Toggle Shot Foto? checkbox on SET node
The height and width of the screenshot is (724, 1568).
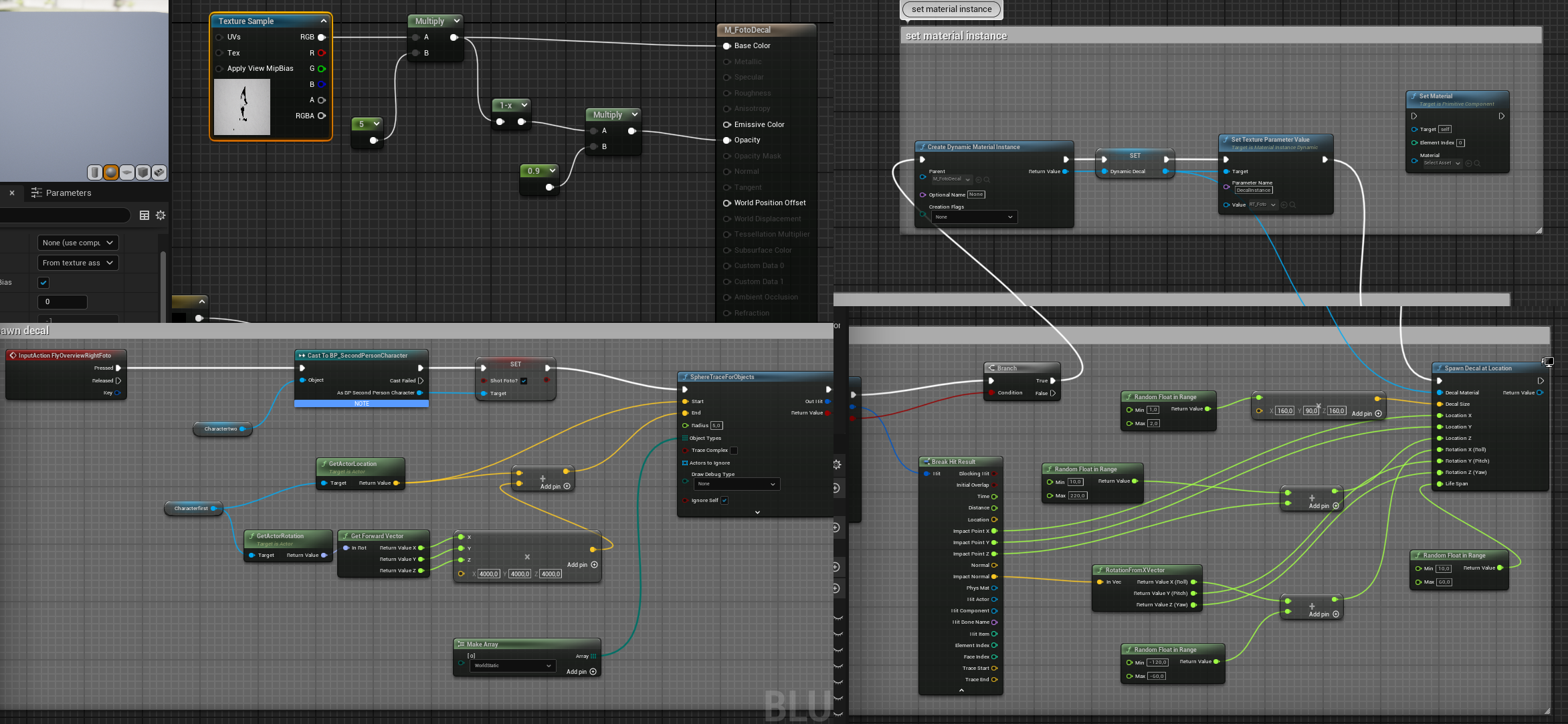coord(524,381)
